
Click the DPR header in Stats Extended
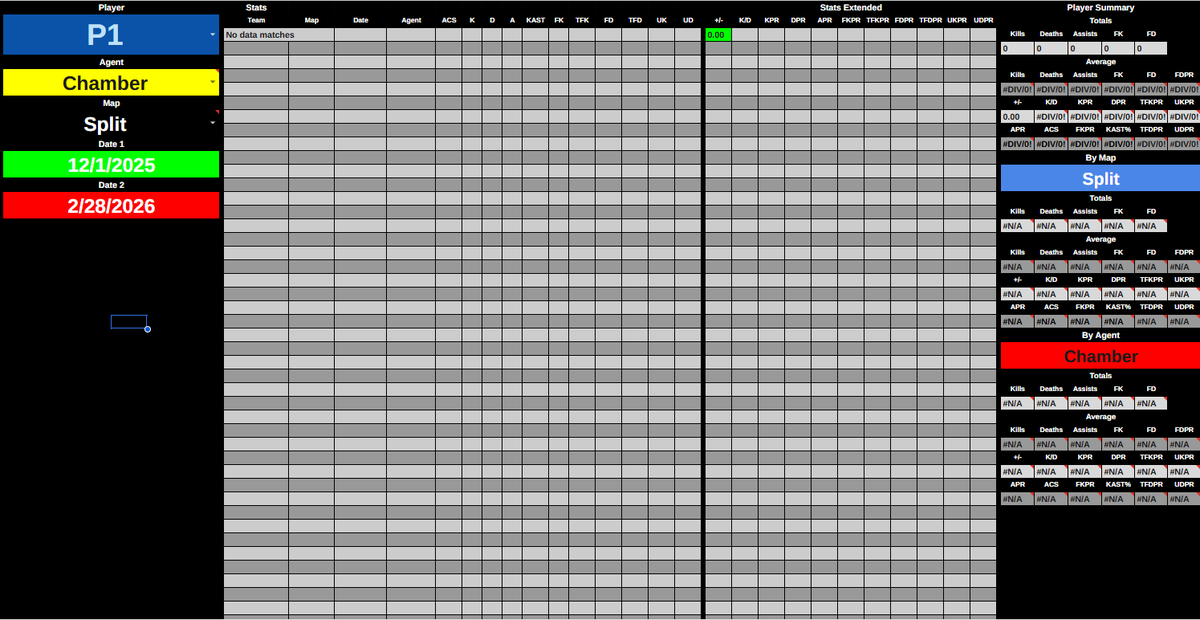pos(798,20)
